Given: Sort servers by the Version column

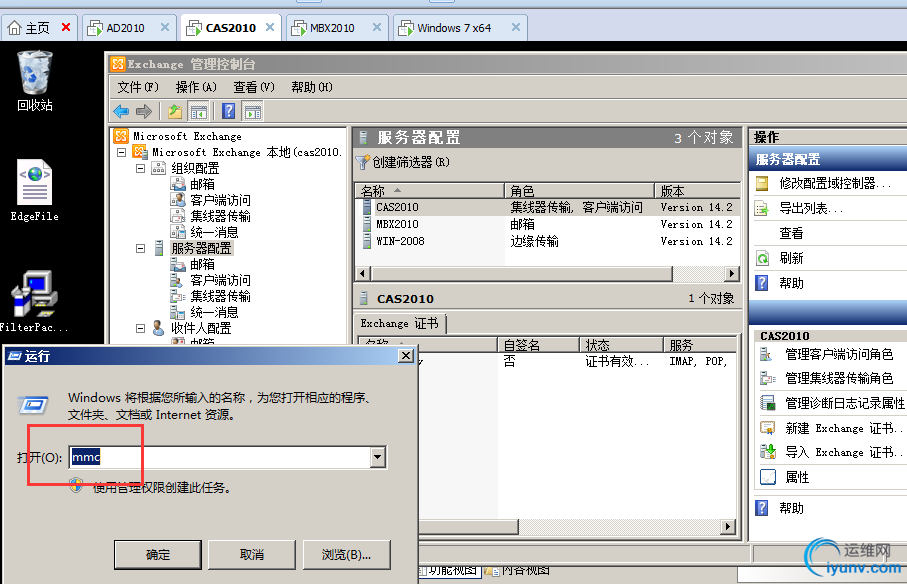Looking at the screenshot, I should [697, 191].
